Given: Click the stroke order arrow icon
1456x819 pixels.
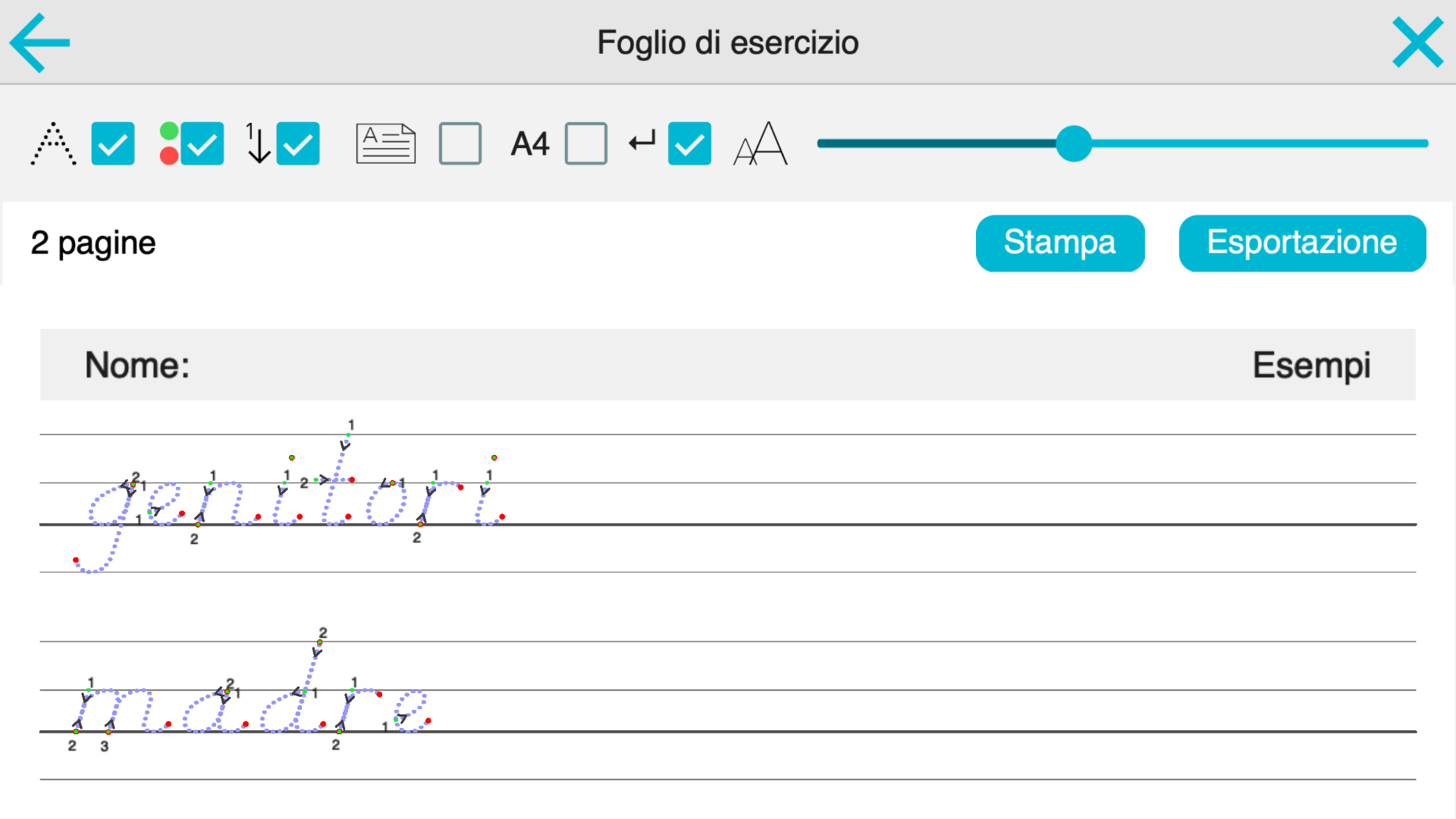Looking at the screenshot, I should coord(258,143).
